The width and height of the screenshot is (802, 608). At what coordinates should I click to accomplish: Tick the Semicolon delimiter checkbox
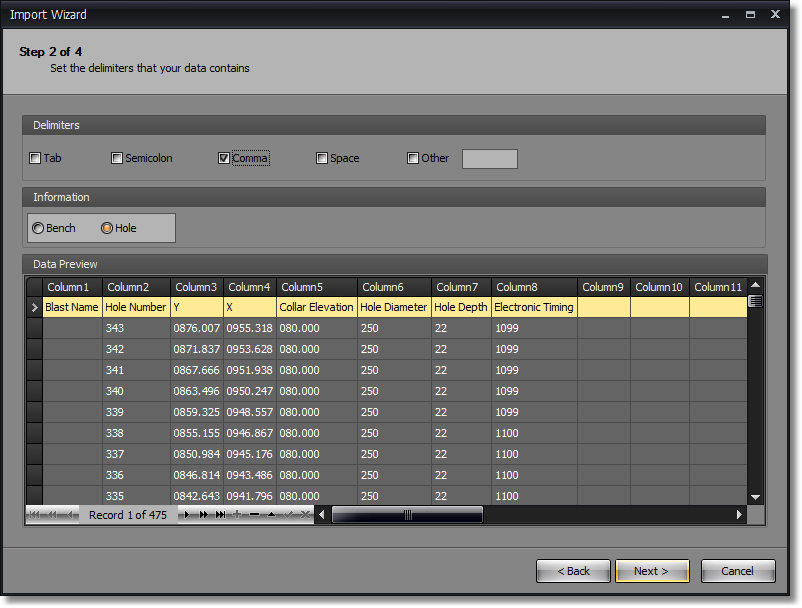click(x=117, y=158)
